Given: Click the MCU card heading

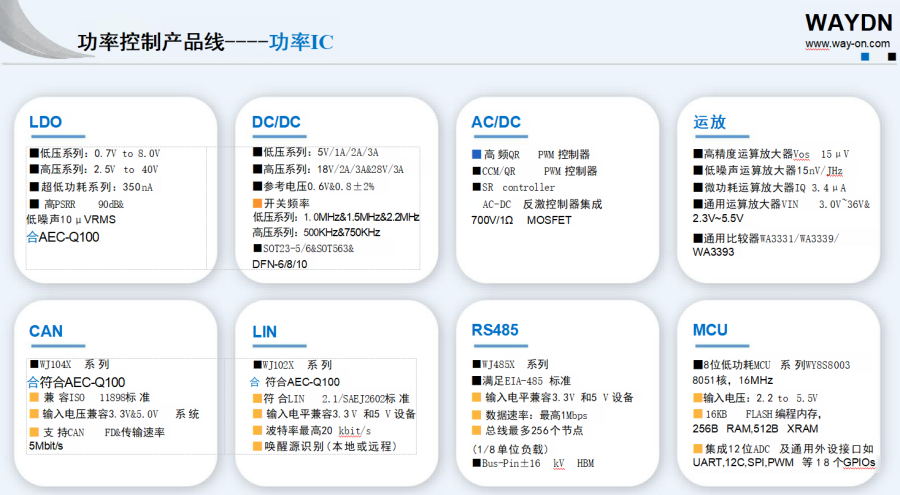Looking at the screenshot, I should click(x=710, y=331).
